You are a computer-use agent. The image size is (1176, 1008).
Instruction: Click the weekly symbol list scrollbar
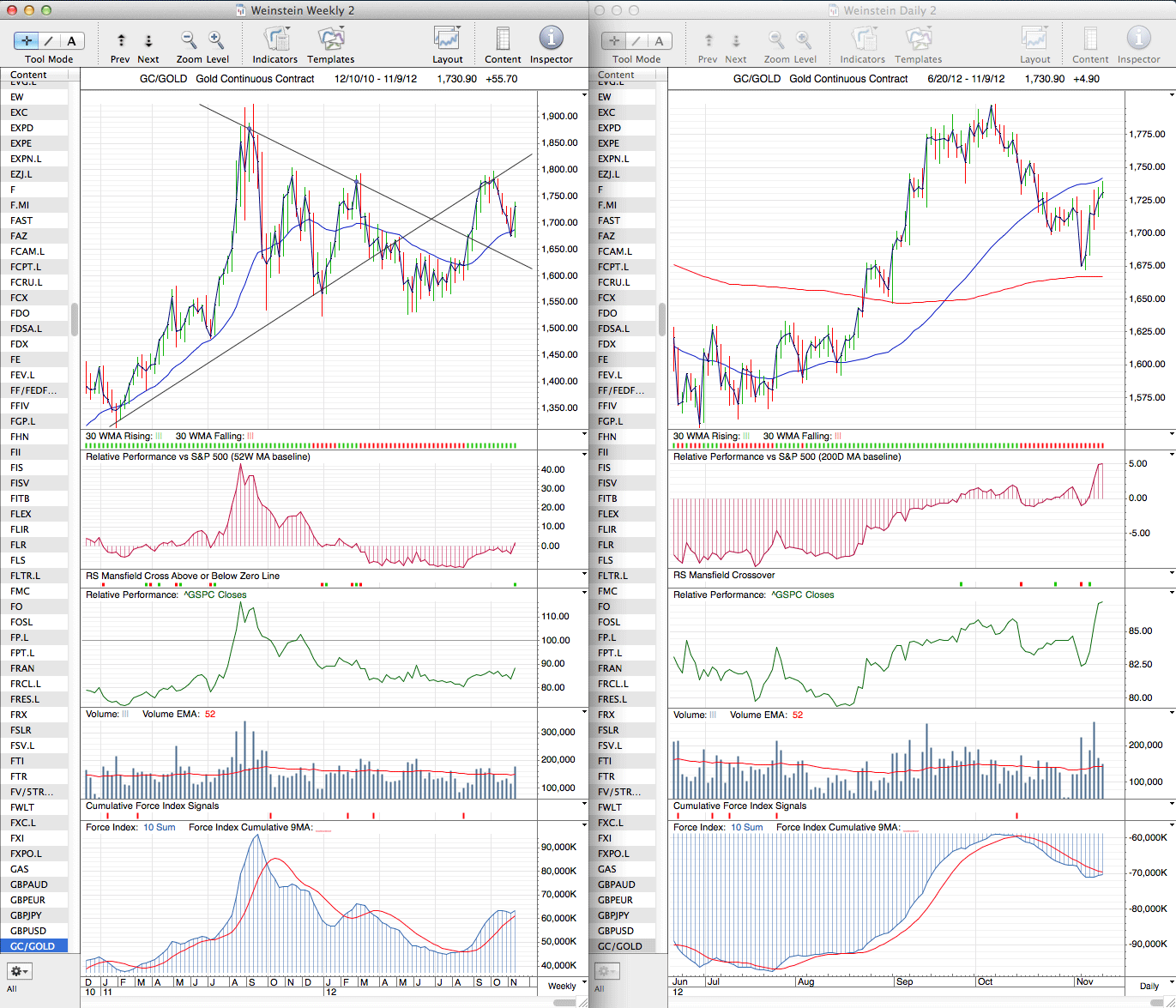coord(75,319)
